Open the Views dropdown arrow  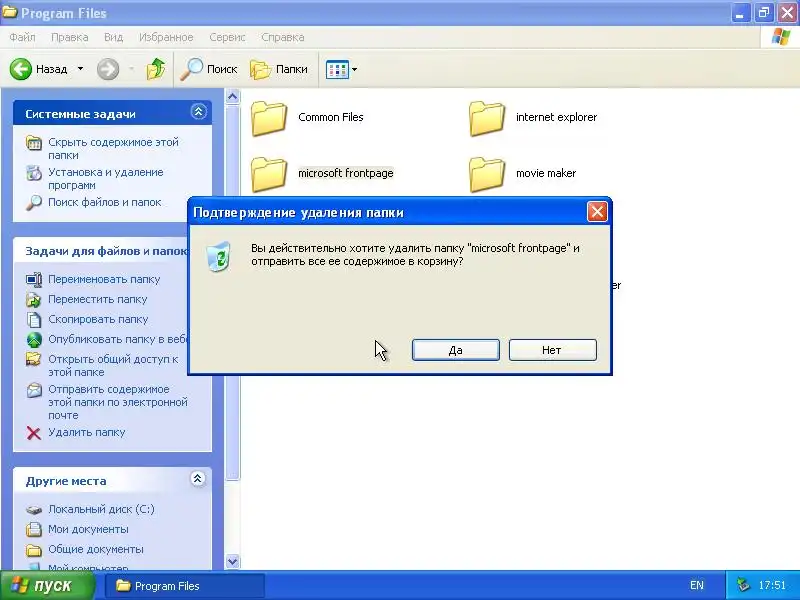pyautogui.click(x=355, y=69)
